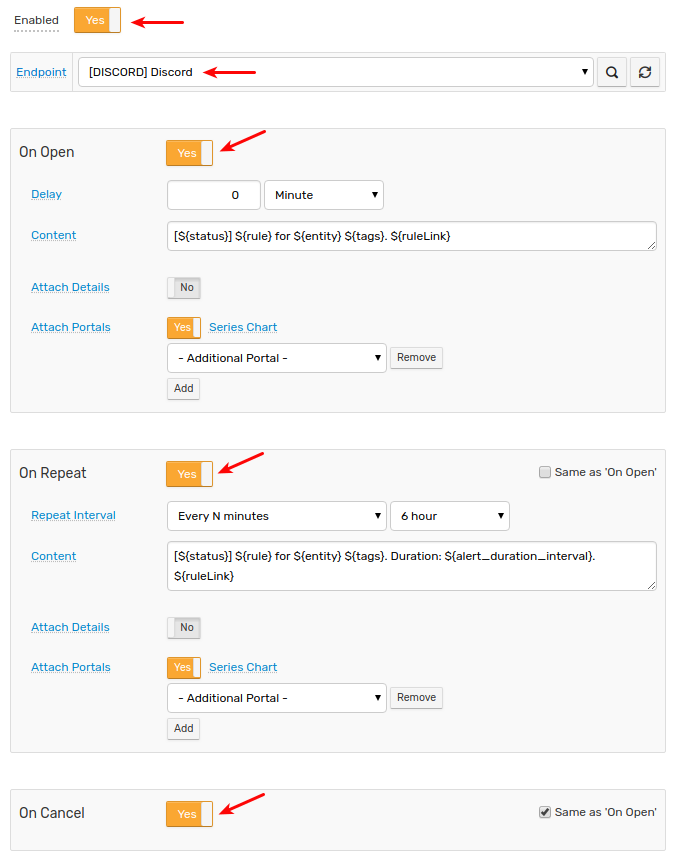Uncheck Same as 'On Open' for On Cancel
Screen dimensions: 678x865
545,812
